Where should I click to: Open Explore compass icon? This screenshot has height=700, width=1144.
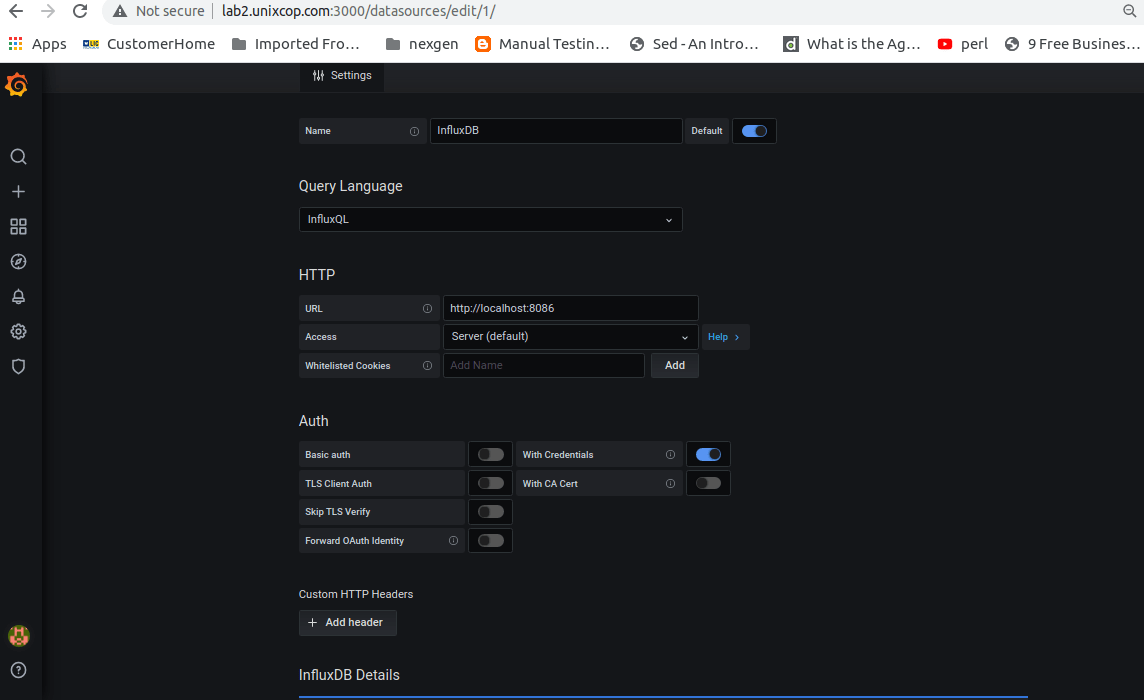(x=18, y=262)
